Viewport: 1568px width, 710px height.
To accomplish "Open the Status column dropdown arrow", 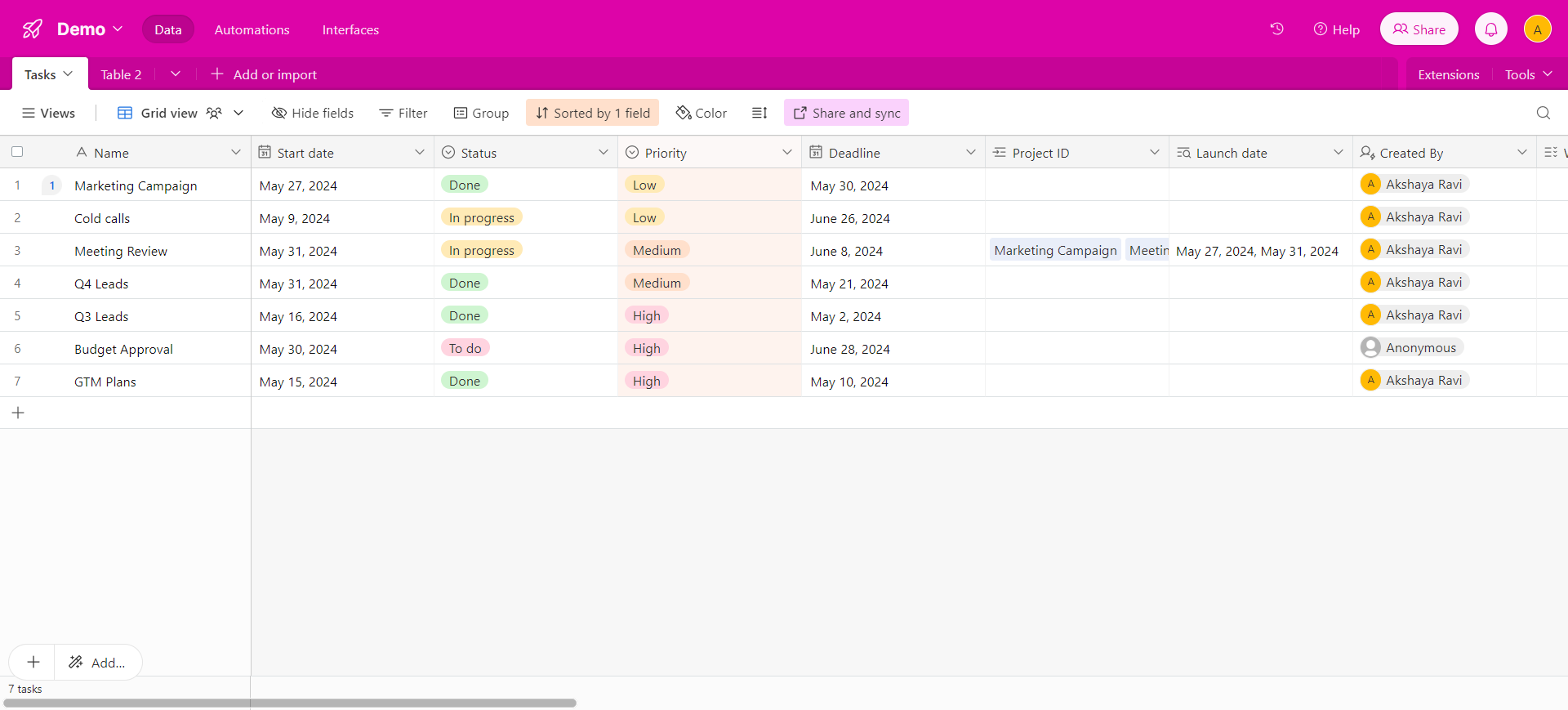I will (604, 152).
